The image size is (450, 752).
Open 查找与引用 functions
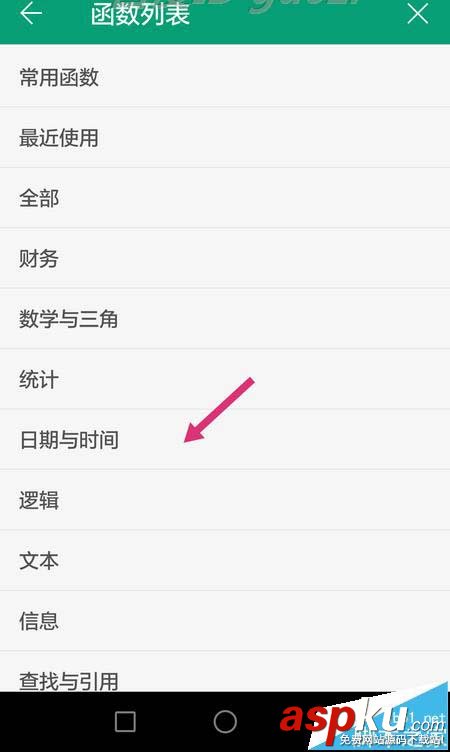tap(225, 672)
